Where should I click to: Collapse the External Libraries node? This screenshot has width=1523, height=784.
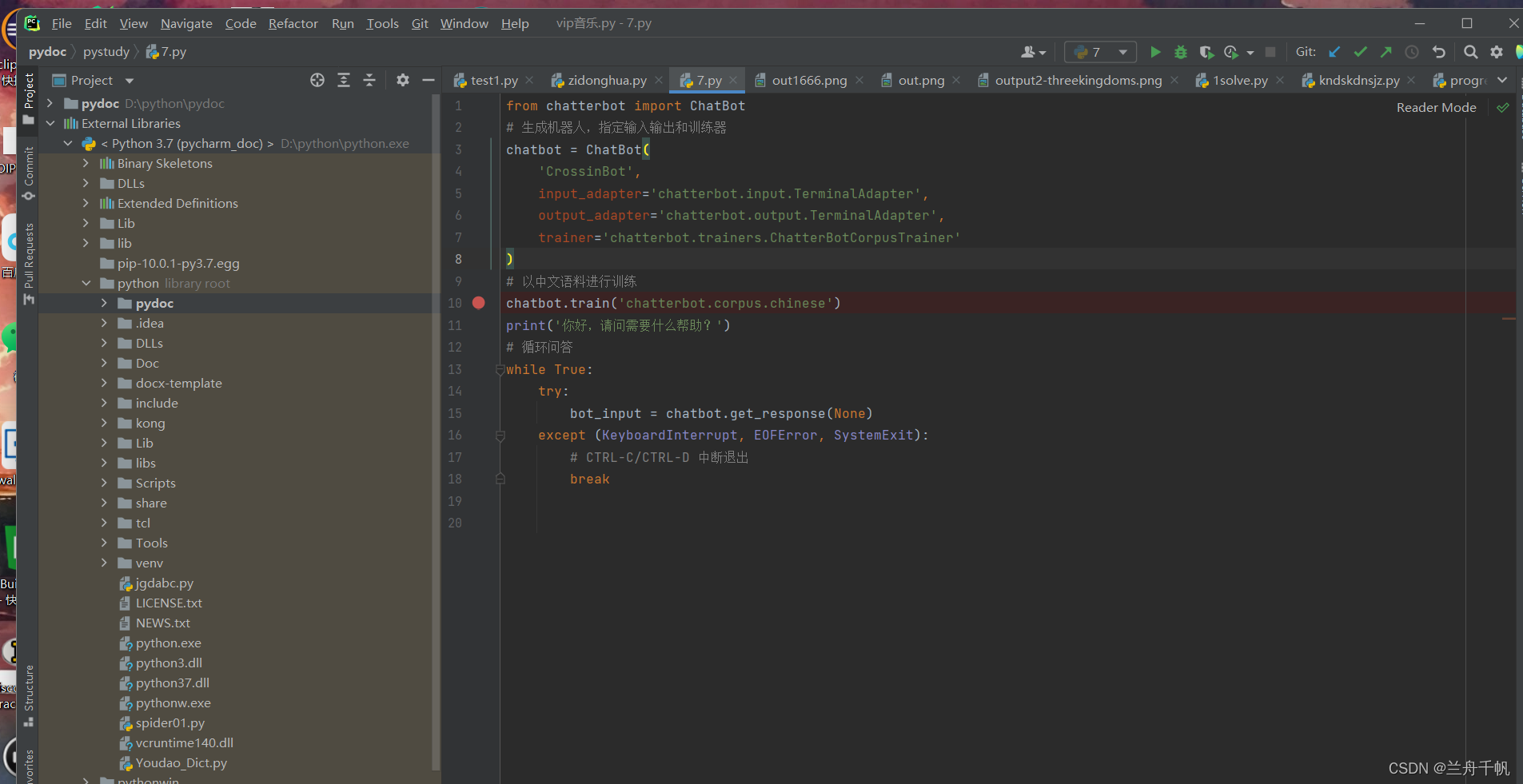click(x=50, y=123)
